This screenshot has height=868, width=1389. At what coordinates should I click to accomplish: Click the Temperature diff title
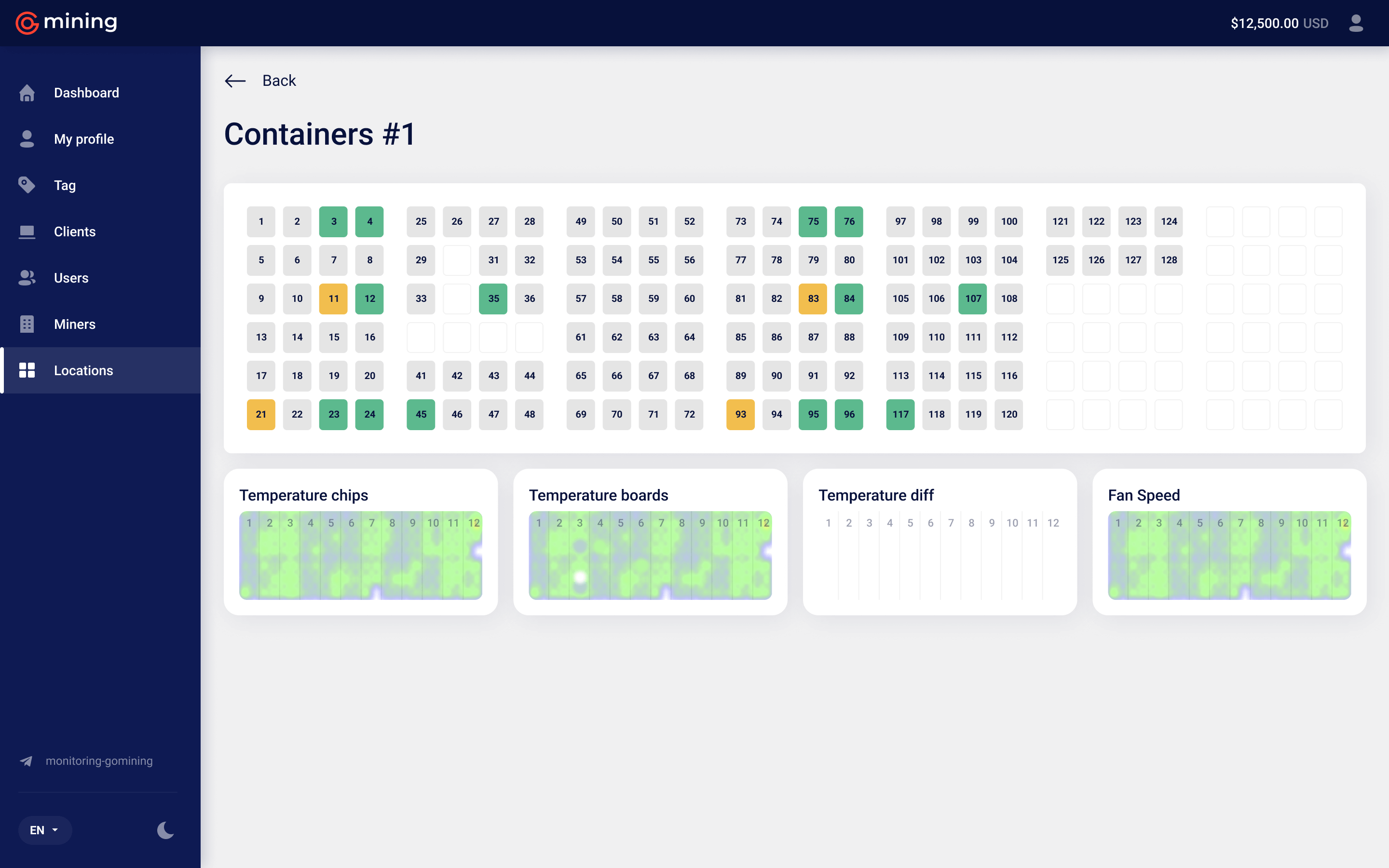pyautogui.click(x=876, y=495)
